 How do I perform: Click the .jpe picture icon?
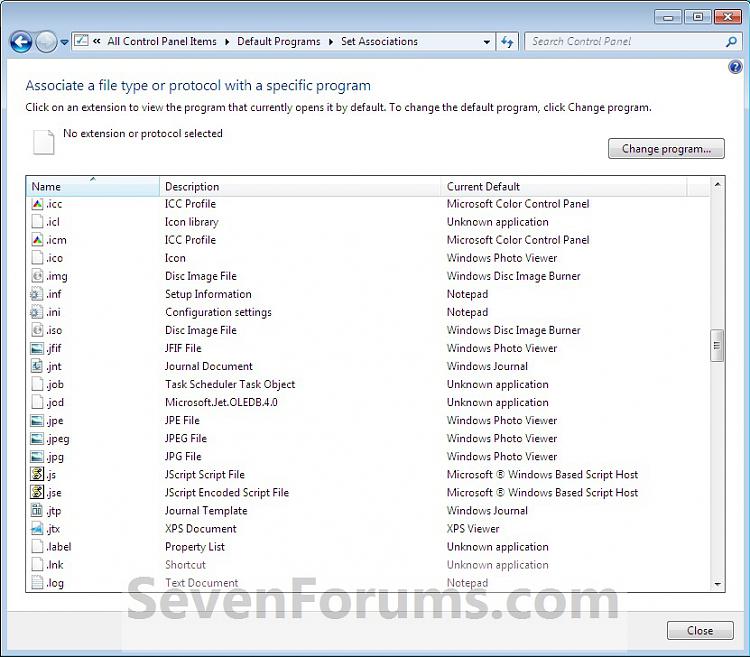tap(37, 421)
